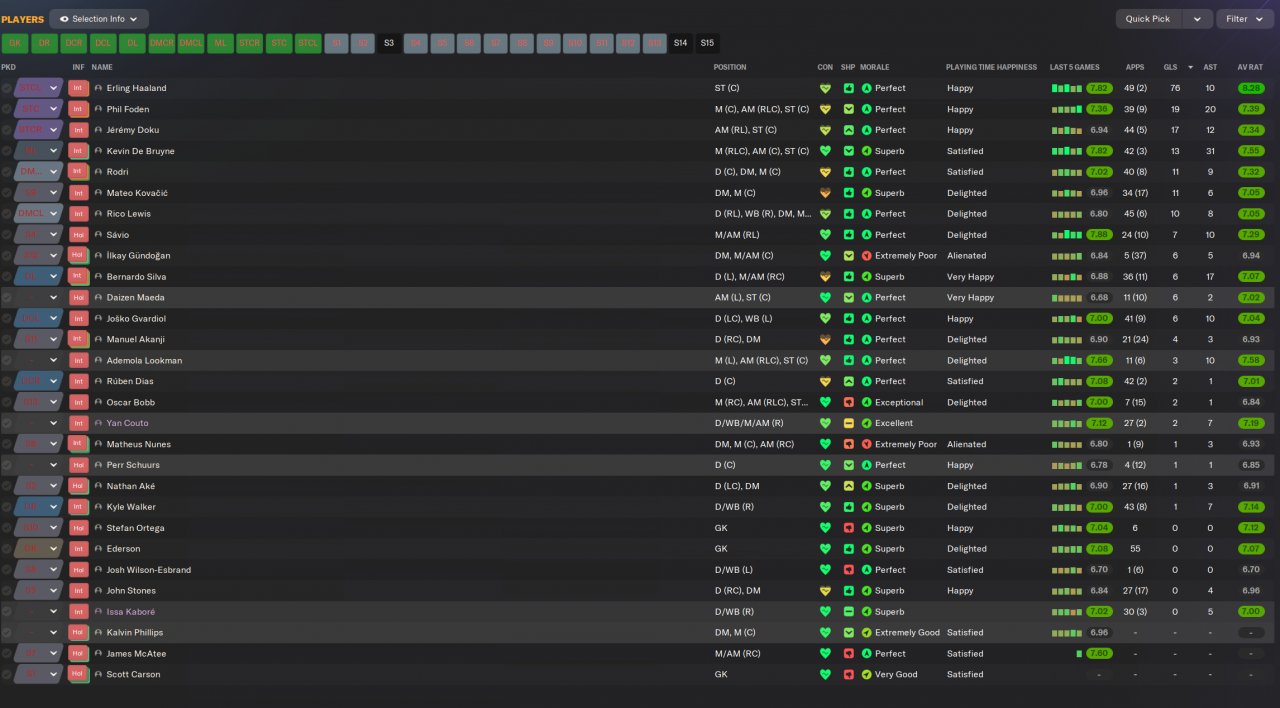Click morale icon for Matheus Nunes
The image size is (1280, 708).
[x=867, y=444]
